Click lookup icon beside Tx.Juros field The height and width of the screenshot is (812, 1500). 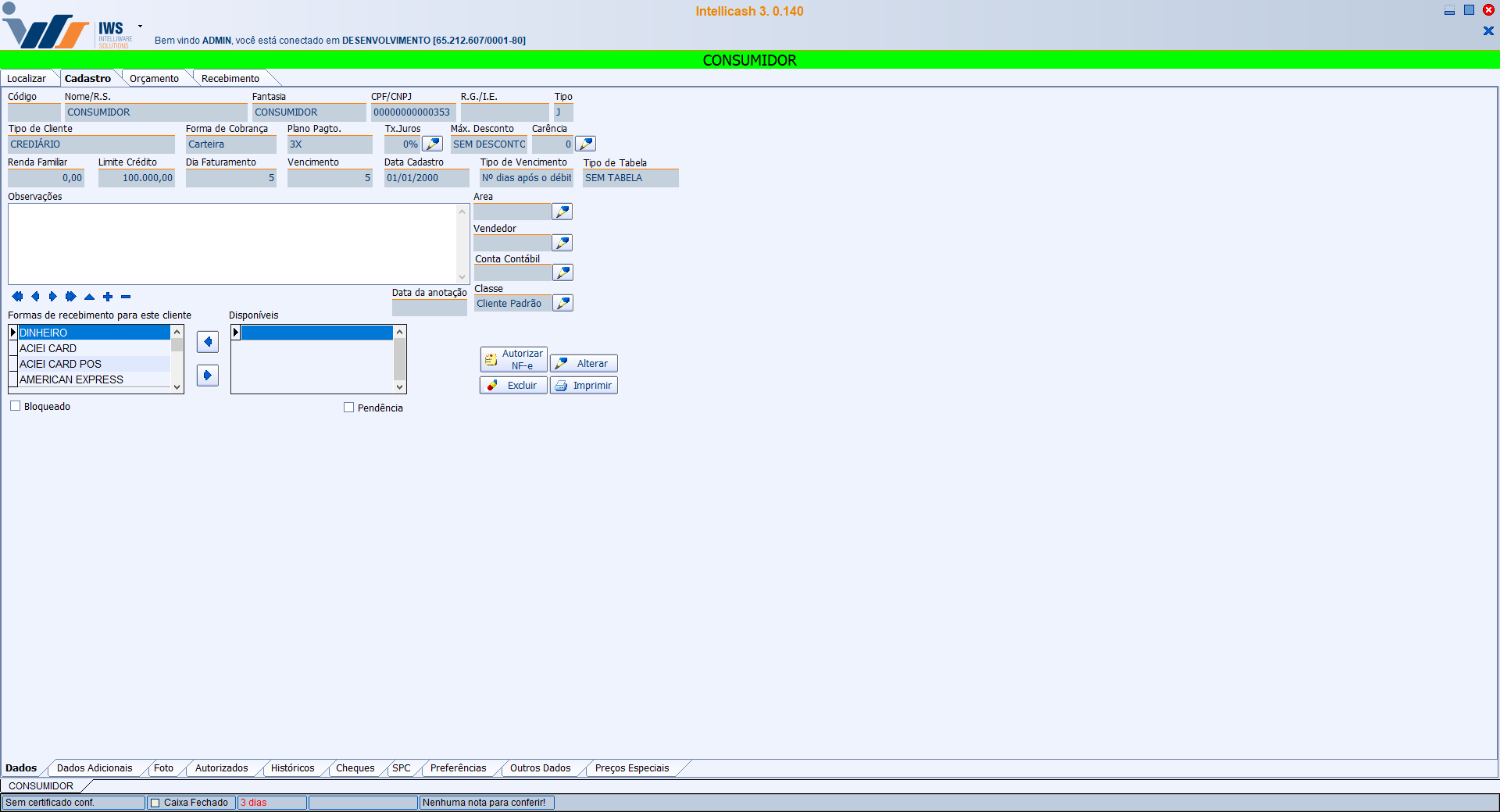tap(432, 144)
